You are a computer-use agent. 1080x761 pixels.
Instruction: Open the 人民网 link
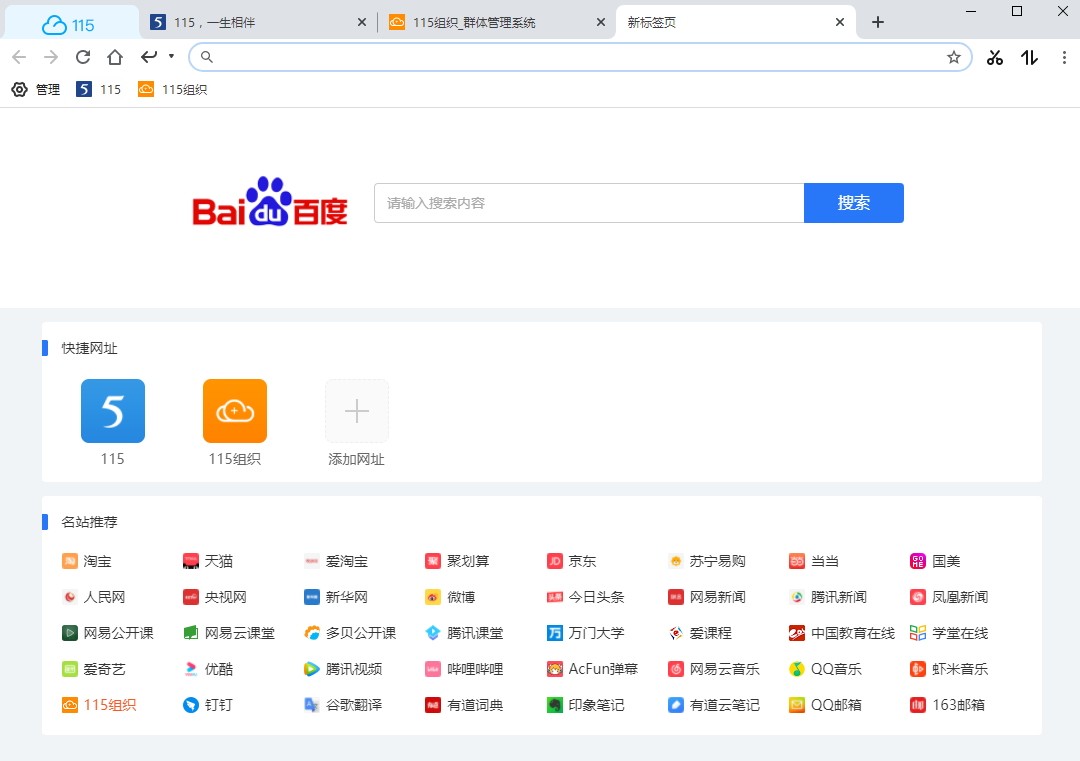[94, 597]
